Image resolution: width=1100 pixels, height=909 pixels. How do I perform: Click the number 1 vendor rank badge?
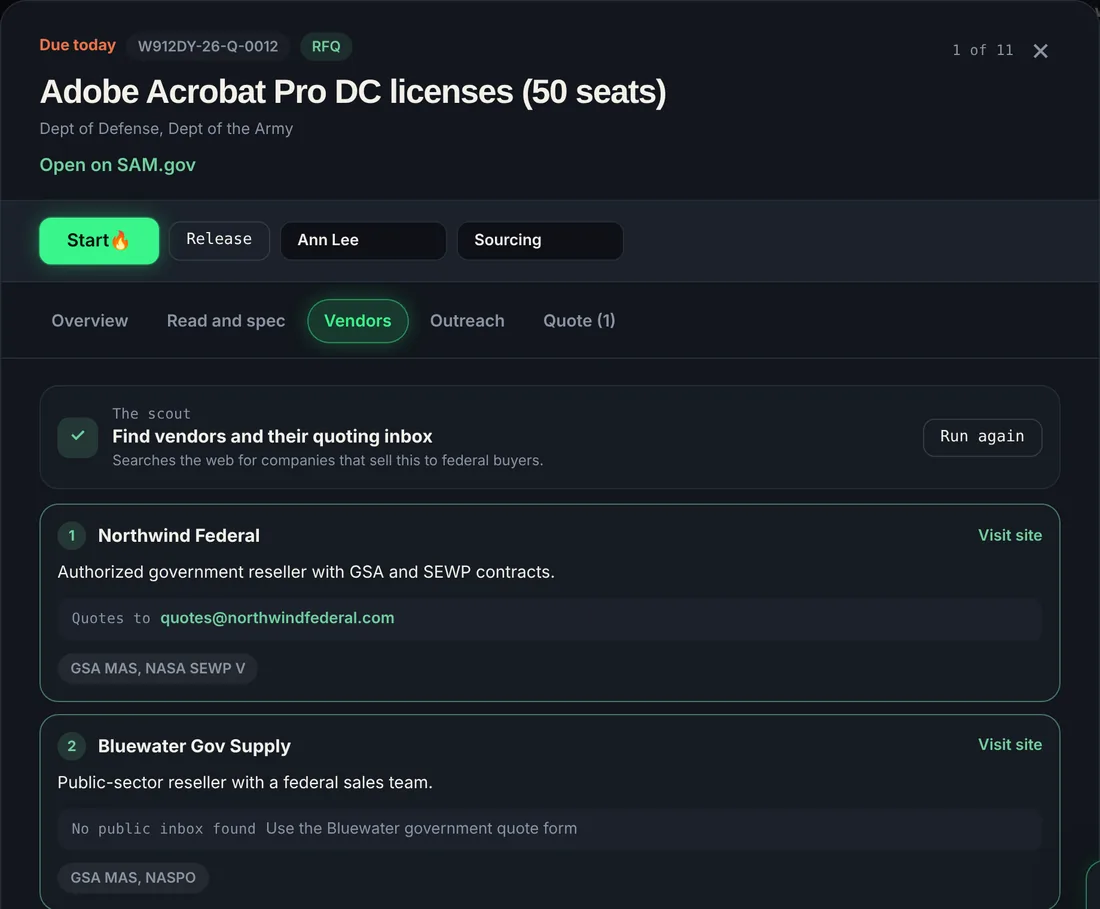coord(72,536)
